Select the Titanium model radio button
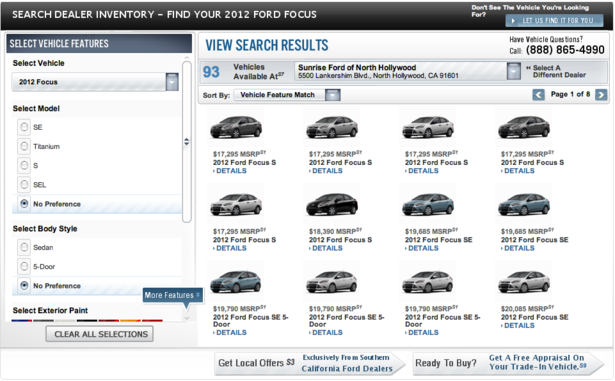The width and height of the screenshot is (615, 381). point(24,146)
